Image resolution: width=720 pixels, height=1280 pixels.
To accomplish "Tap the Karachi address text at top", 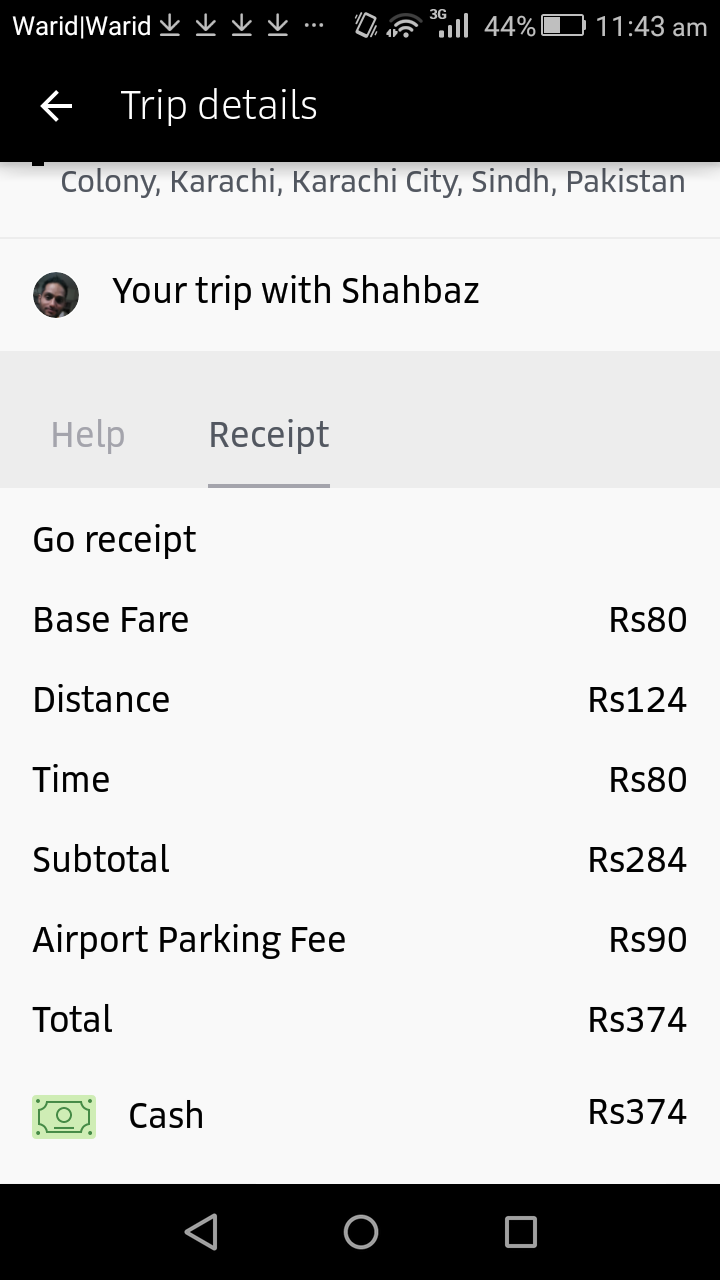I will pos(372,182).
